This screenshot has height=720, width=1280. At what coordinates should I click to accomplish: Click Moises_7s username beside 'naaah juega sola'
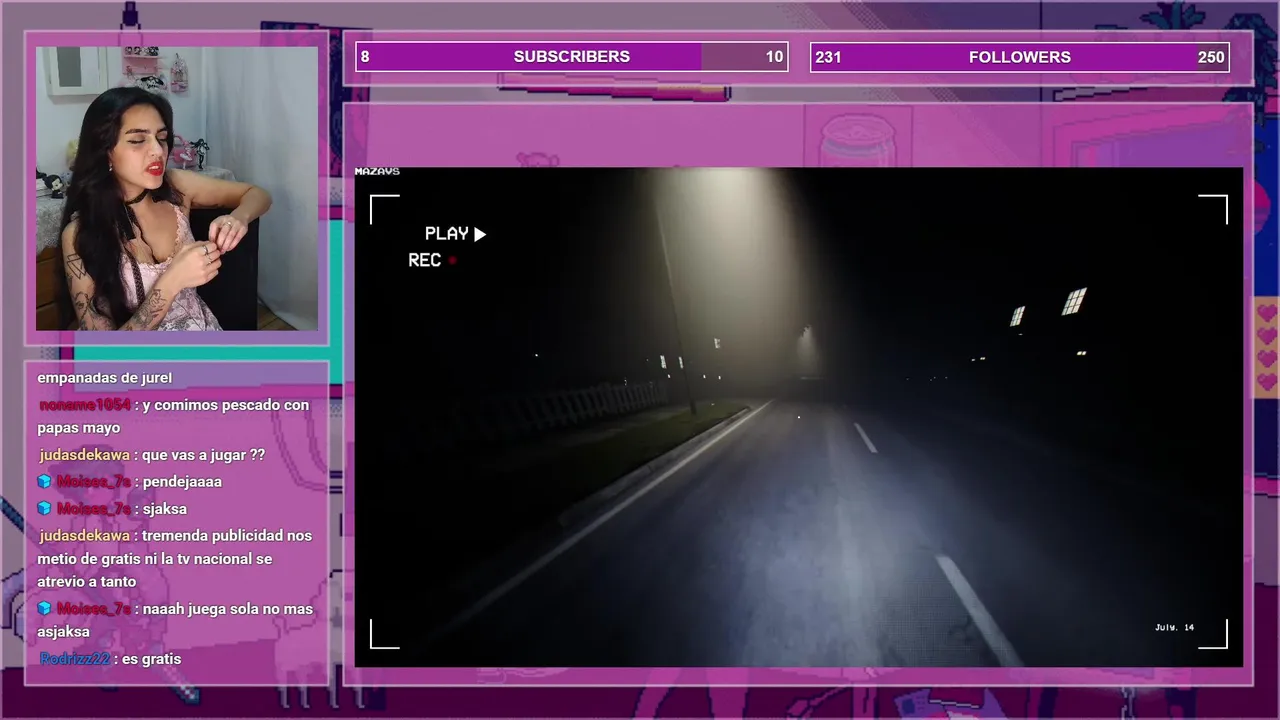click(x=94, y=608)
